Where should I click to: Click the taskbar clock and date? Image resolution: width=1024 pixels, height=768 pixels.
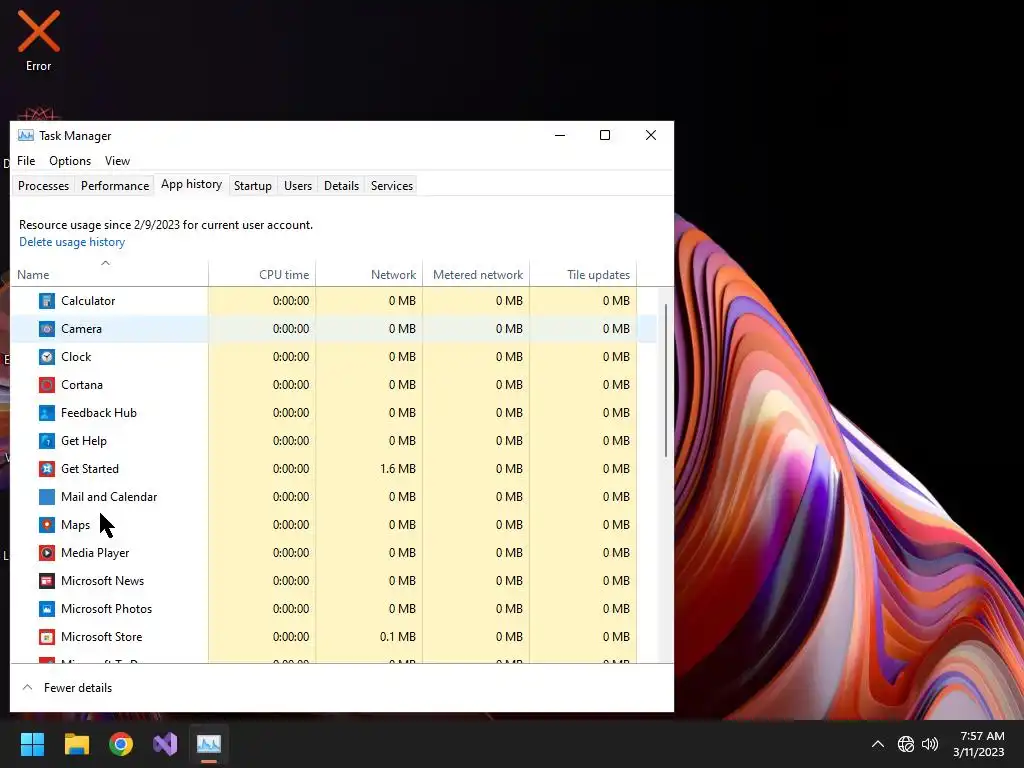978,744
